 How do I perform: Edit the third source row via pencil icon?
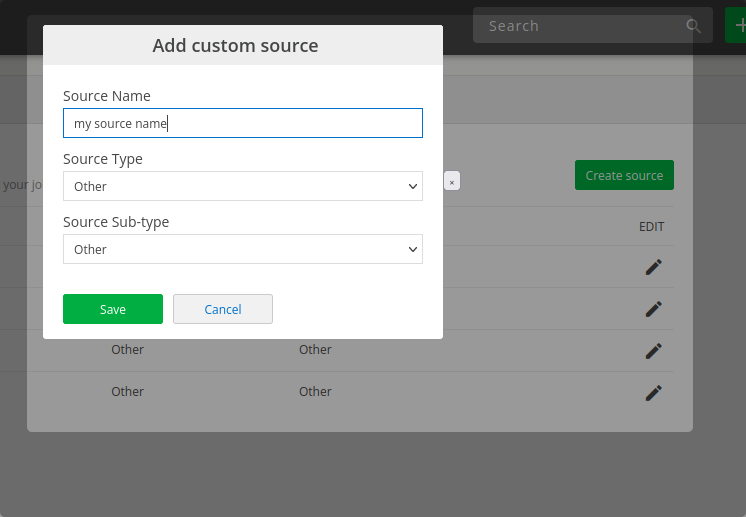[653, 351]
